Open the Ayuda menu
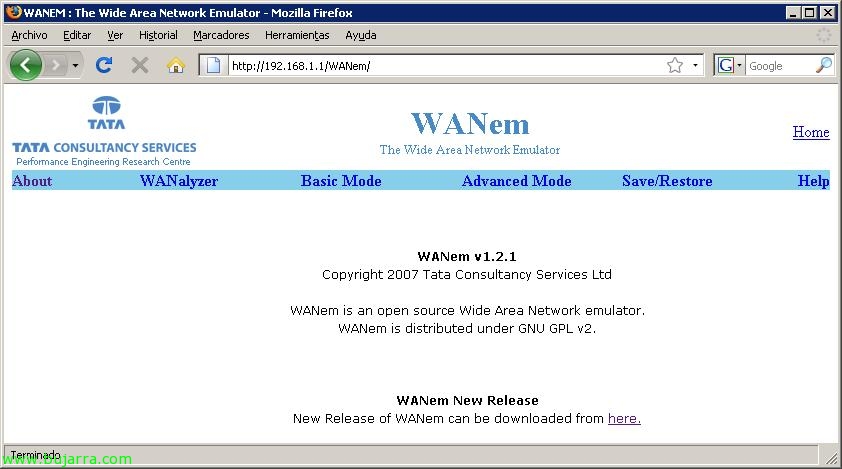The height and width of the screenshot is (469, 842). click(361, 35)
